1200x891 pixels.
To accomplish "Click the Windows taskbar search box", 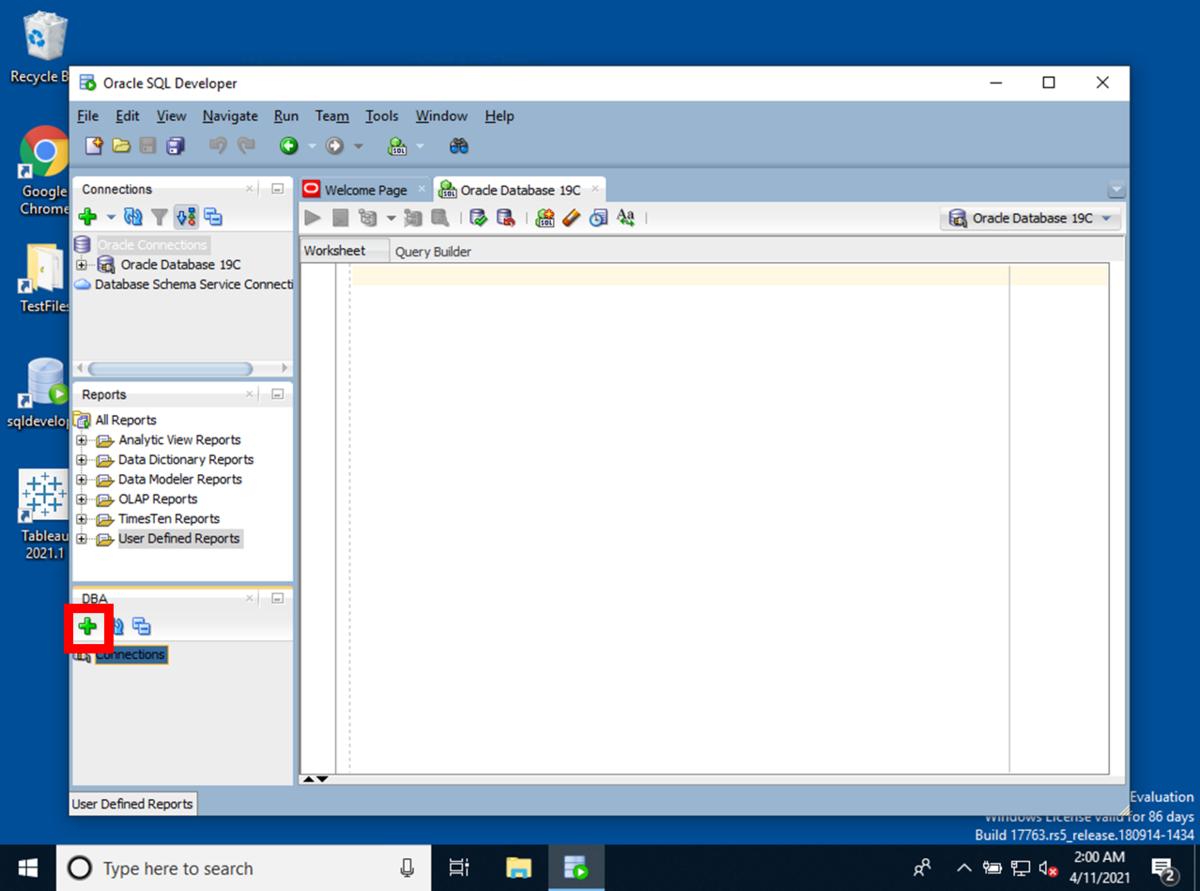I will [243, 868].
